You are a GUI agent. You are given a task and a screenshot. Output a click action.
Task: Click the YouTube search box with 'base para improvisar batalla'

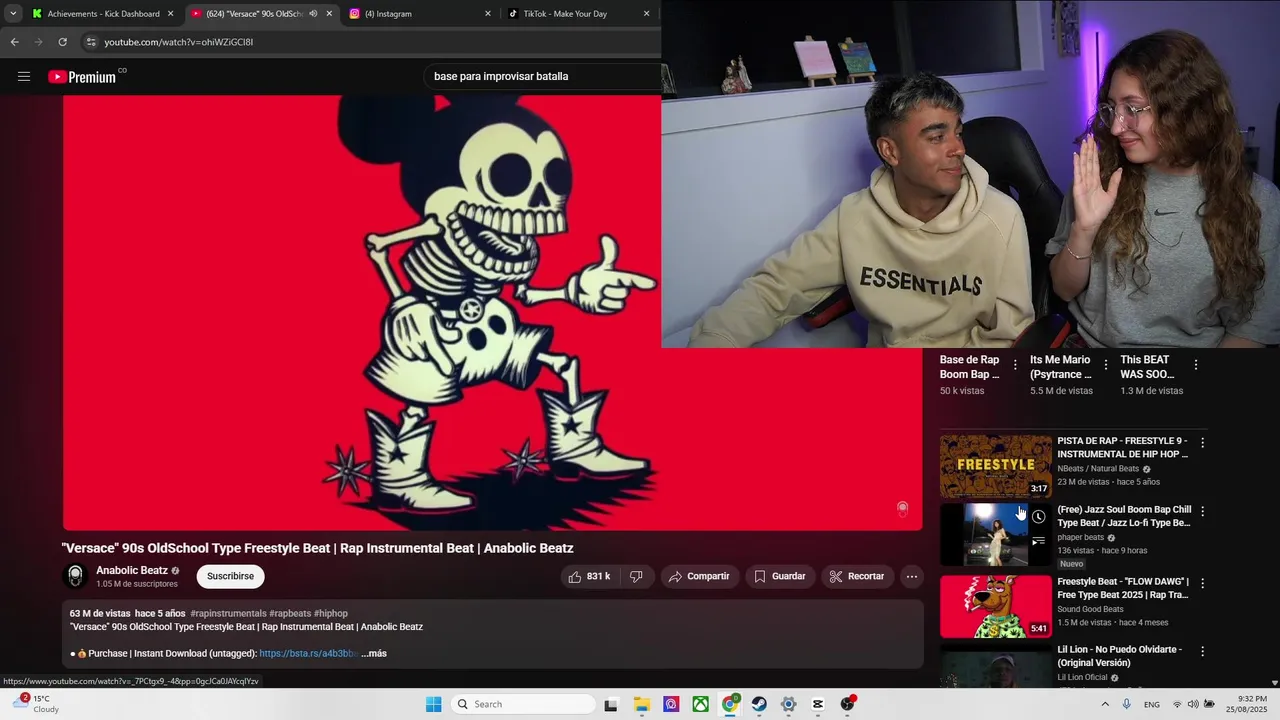click(542, 76)
